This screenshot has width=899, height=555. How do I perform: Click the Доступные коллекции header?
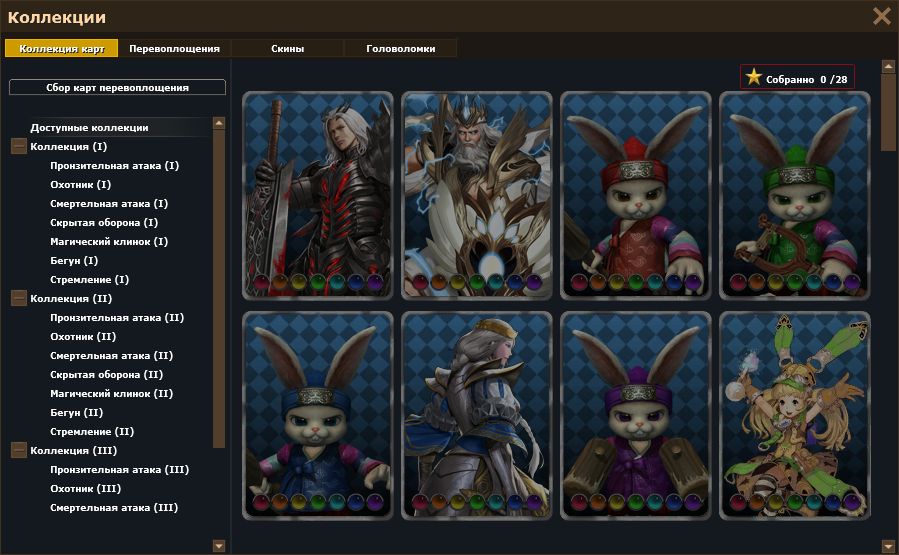coord(89,127)
